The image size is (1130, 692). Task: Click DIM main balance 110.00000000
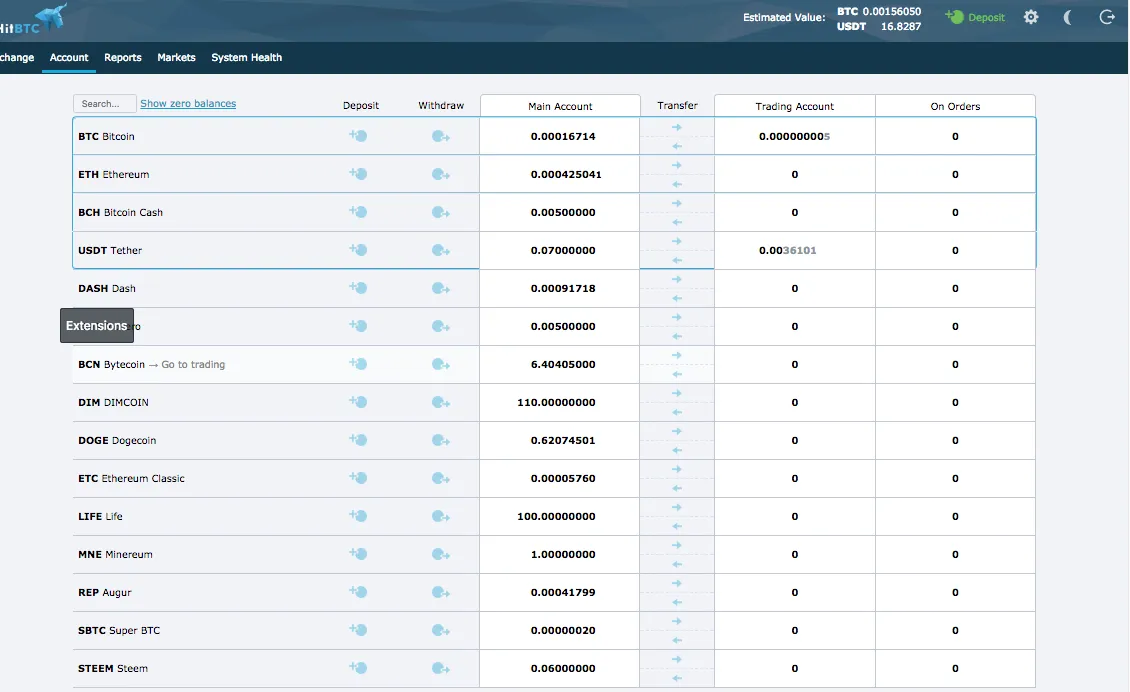click(x=556, y=402)
